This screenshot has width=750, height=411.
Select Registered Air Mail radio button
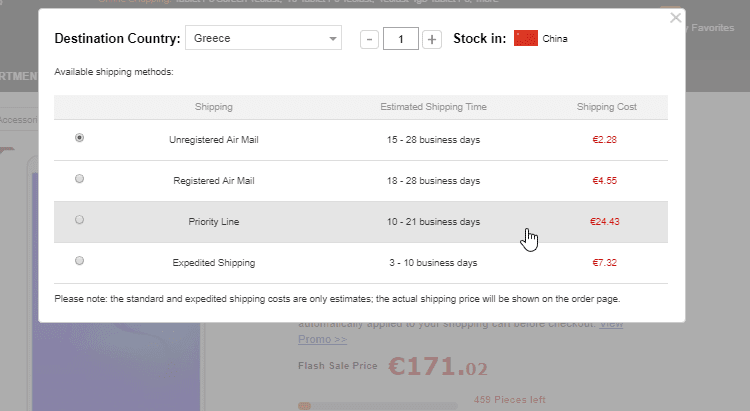(80, 179)
